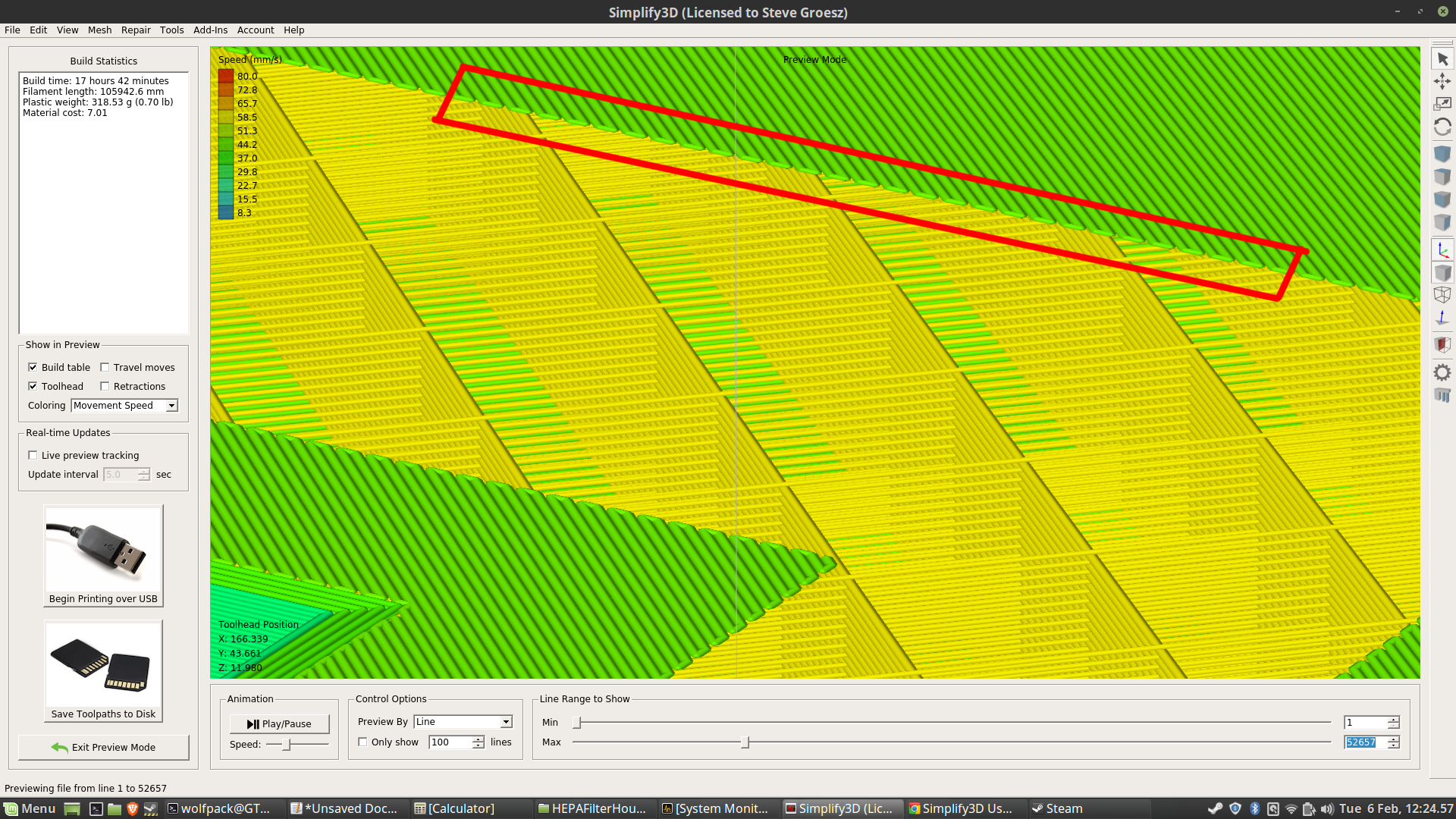Open the cross section view tool
Screen dimensions: 1456x819
click(1442, 345)
